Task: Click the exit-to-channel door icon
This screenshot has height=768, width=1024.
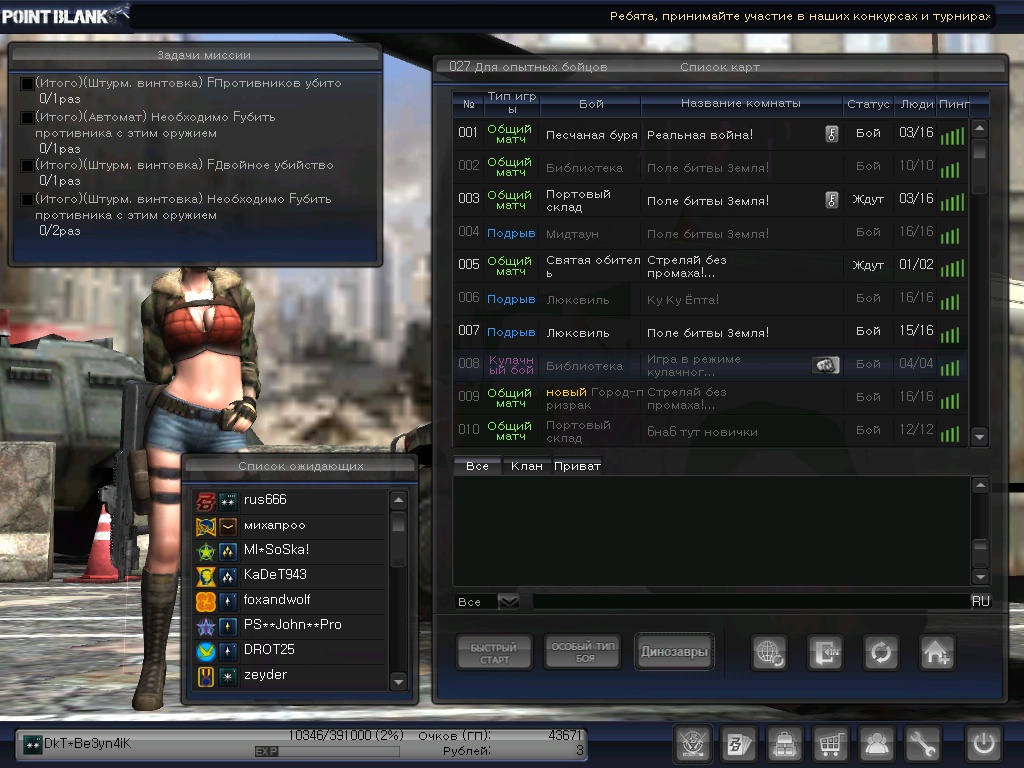Action: pyautogui.click(x=825, y=652)
